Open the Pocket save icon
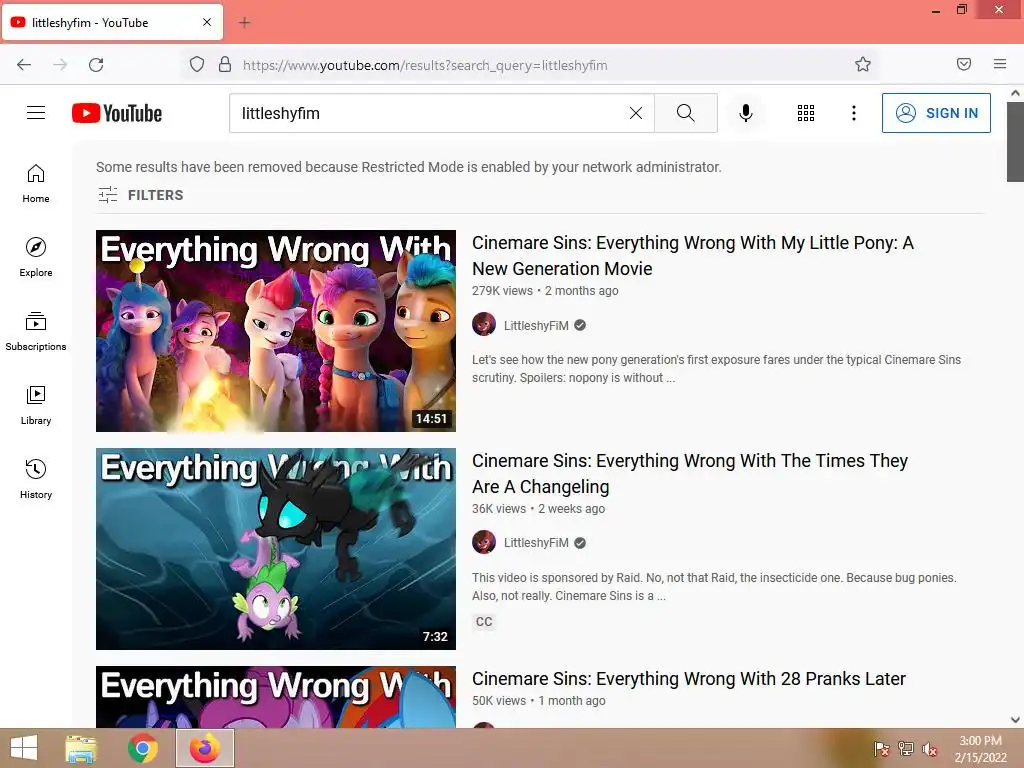Viewport: 1024px width, 768px height. (x=964, y=64)
